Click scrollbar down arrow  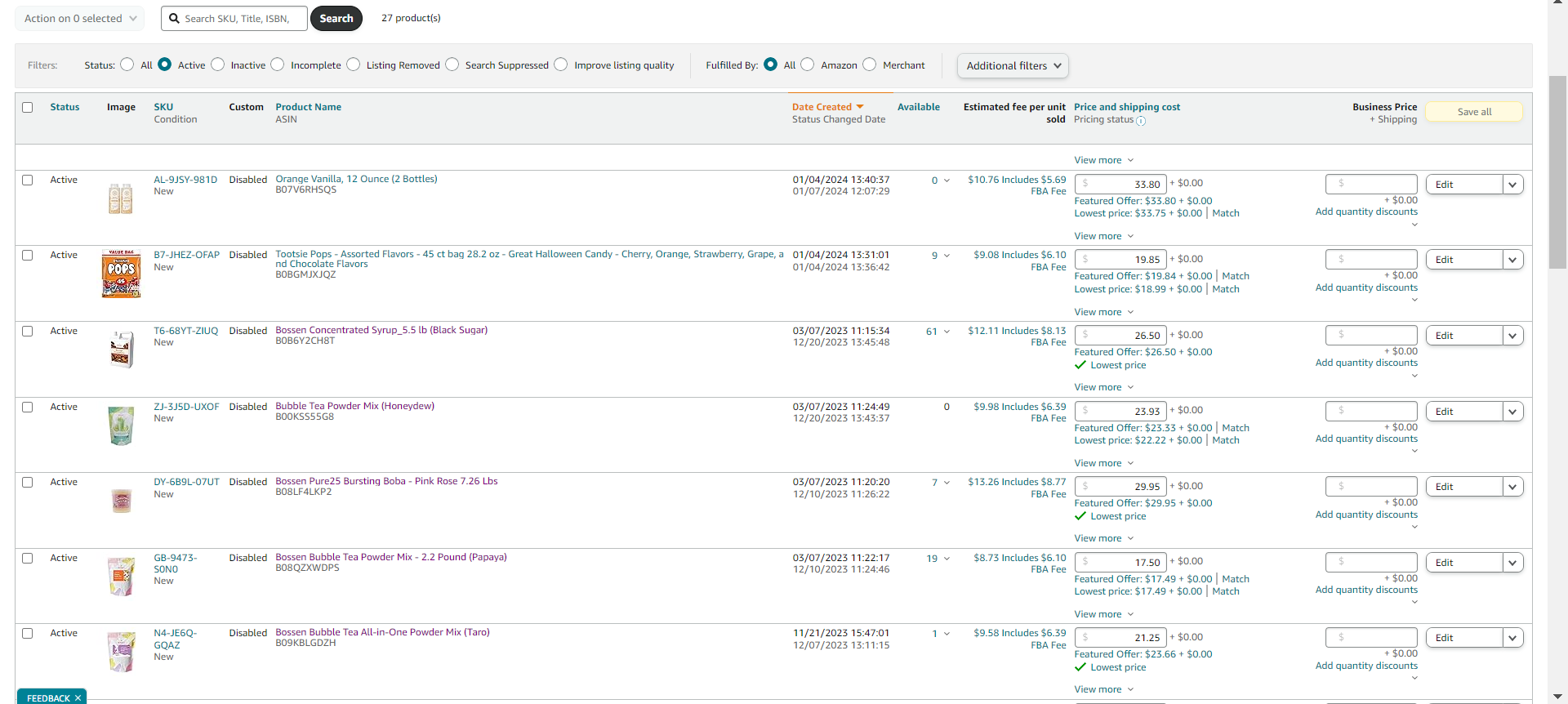point(1557,697)
